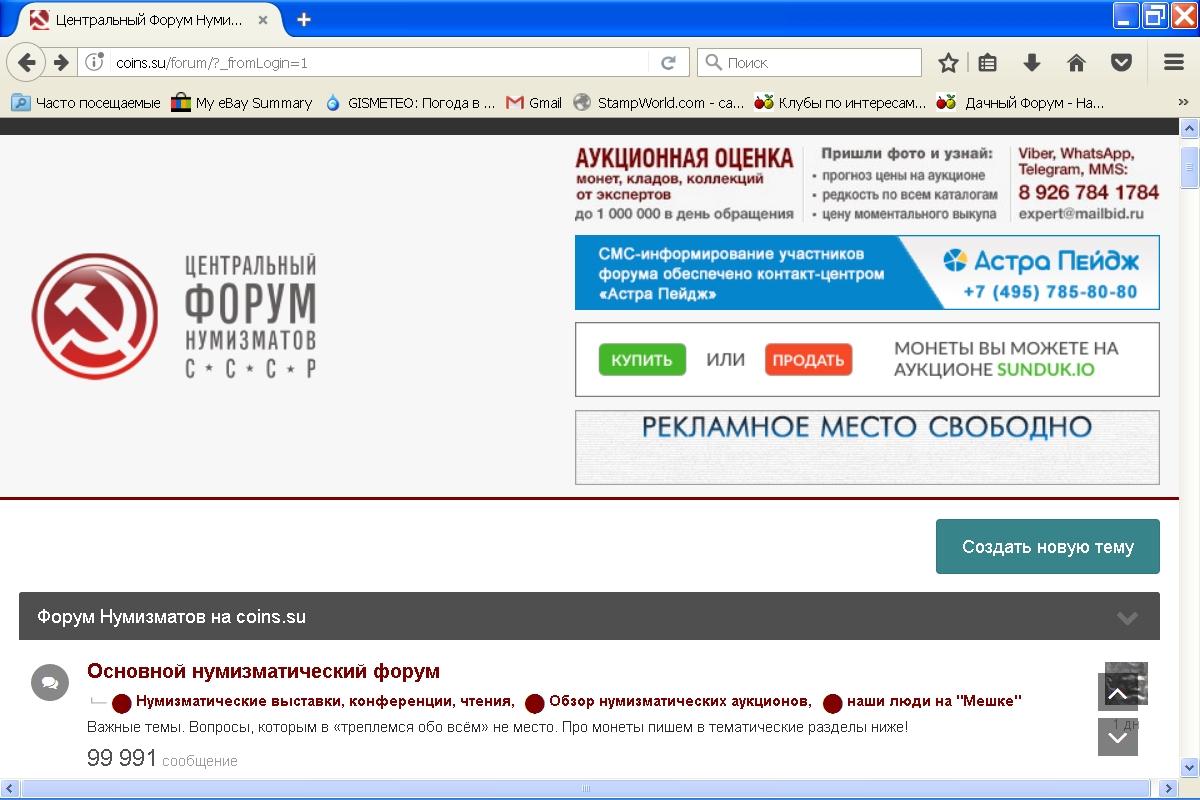Open the 'наши люди на "Мешке"' subforum
The height and width of the screenshot is (800, 1200).
(x=934, y=701)
